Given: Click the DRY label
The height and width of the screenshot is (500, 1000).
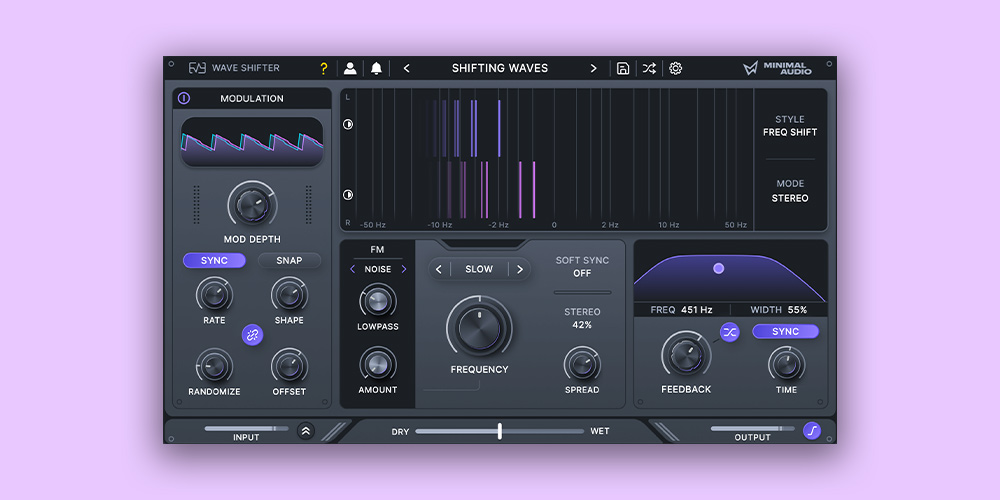Looking at the screenshot, I should click(x=401, y=432).
